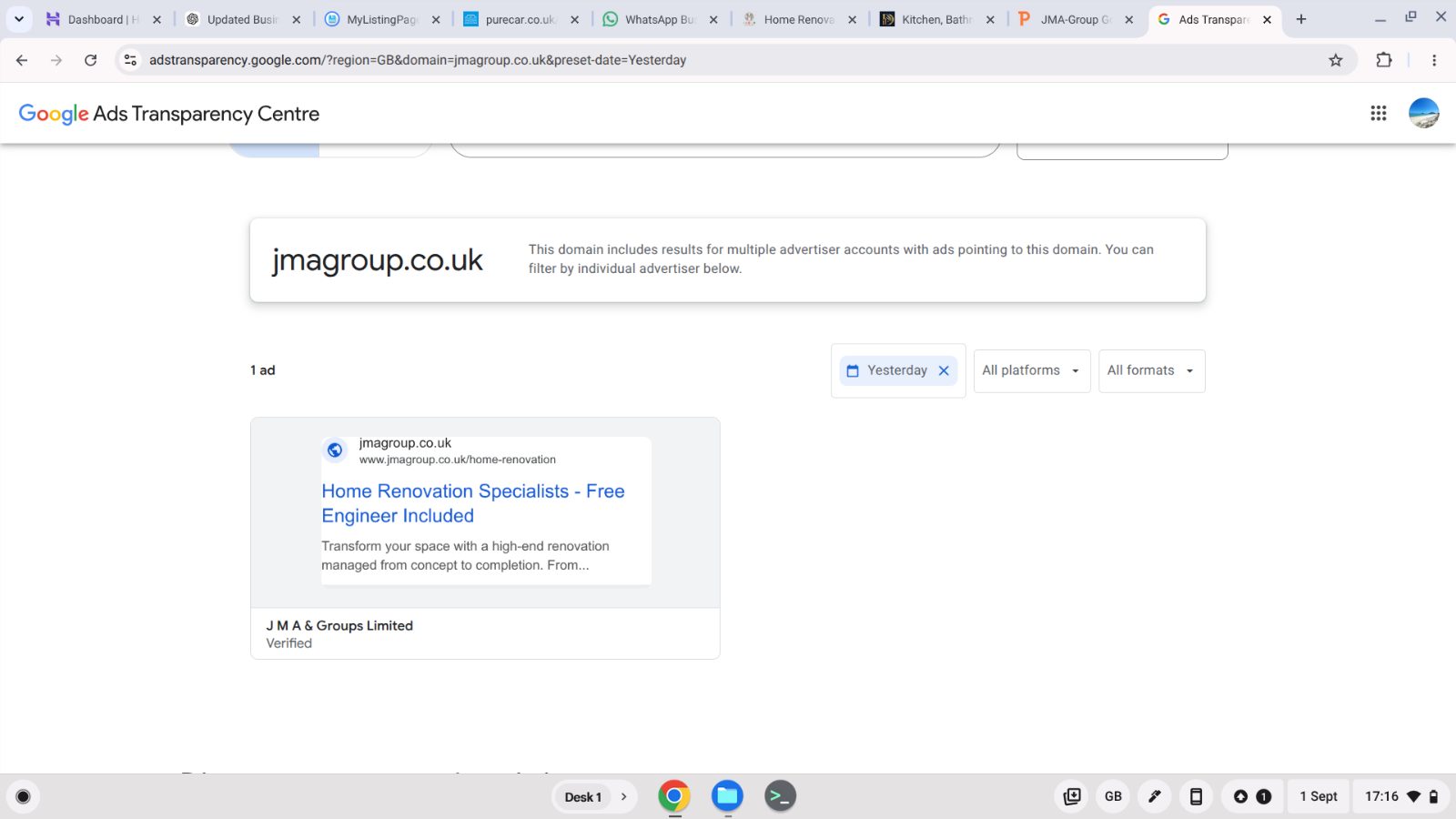1456x819 pixels.
Task: Open the Google account profile picture
Action: 1424,113
